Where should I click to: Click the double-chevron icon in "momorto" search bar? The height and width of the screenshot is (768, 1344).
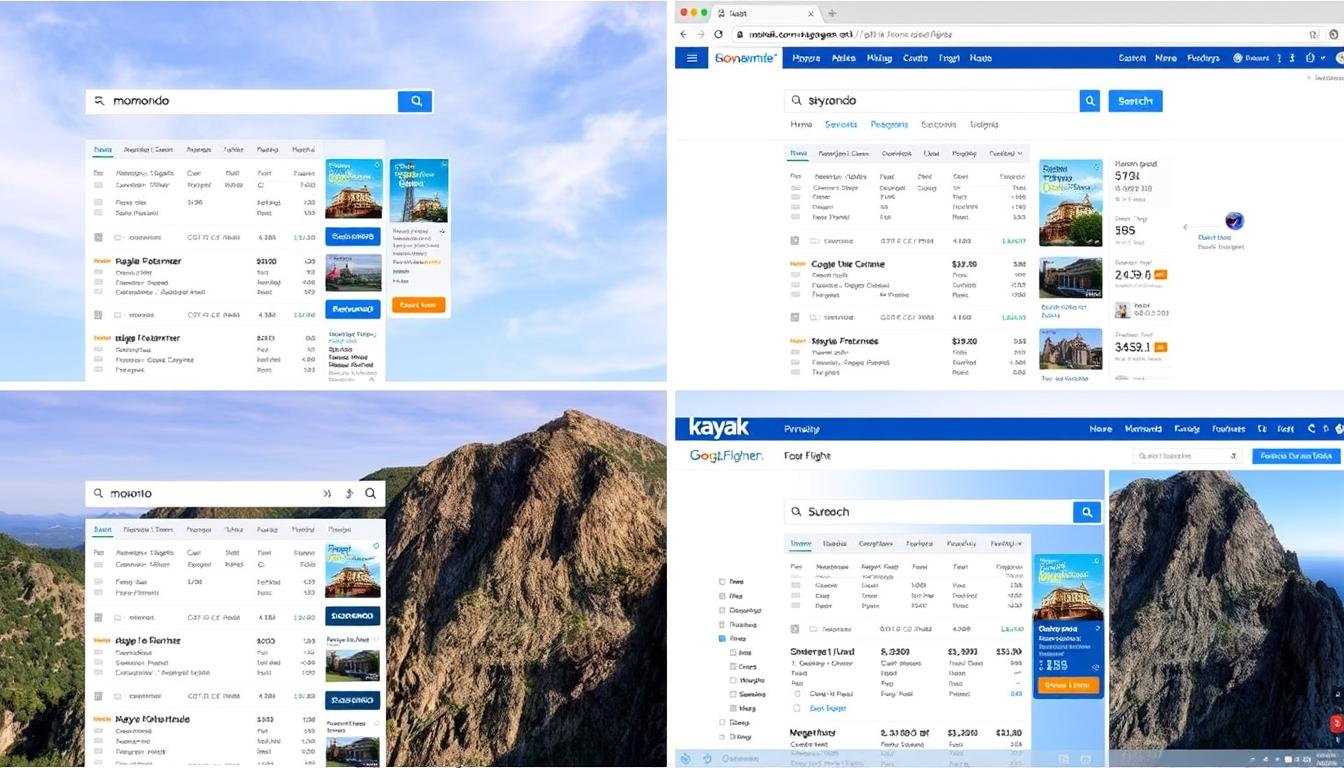coord(327,493)
